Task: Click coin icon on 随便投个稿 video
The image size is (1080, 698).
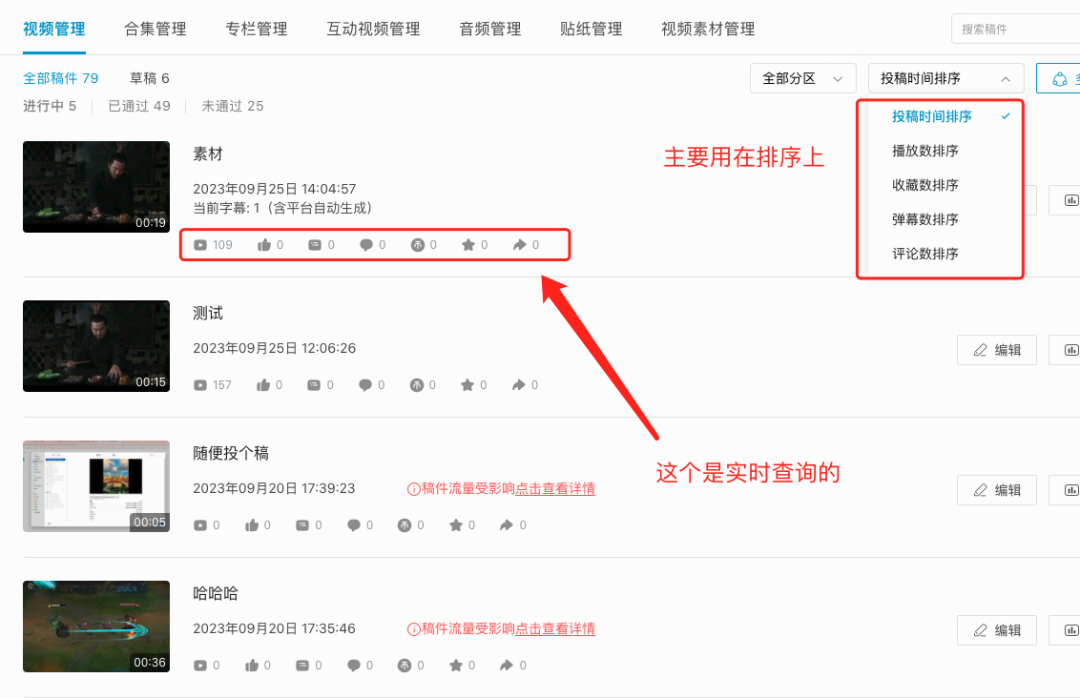Action: point(404,526)
